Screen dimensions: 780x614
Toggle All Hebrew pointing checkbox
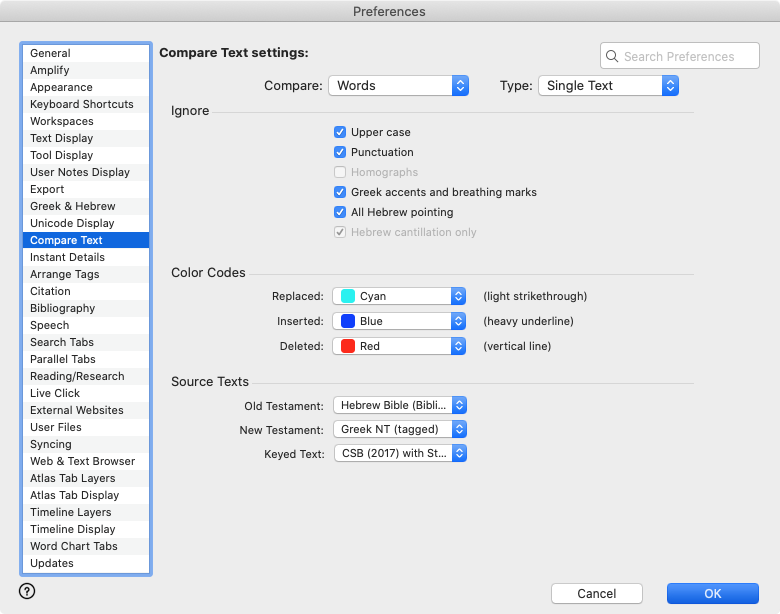(340, 212)
